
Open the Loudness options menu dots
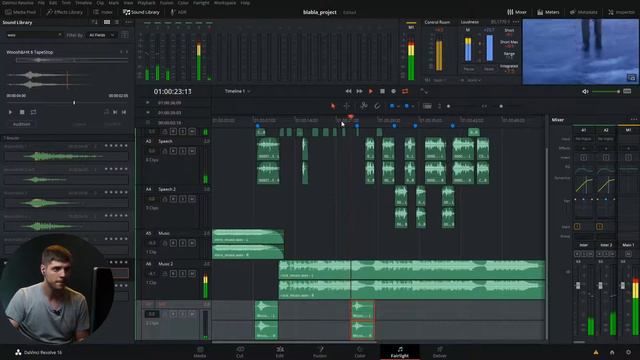pyautogui.click(x=516, y=22)
